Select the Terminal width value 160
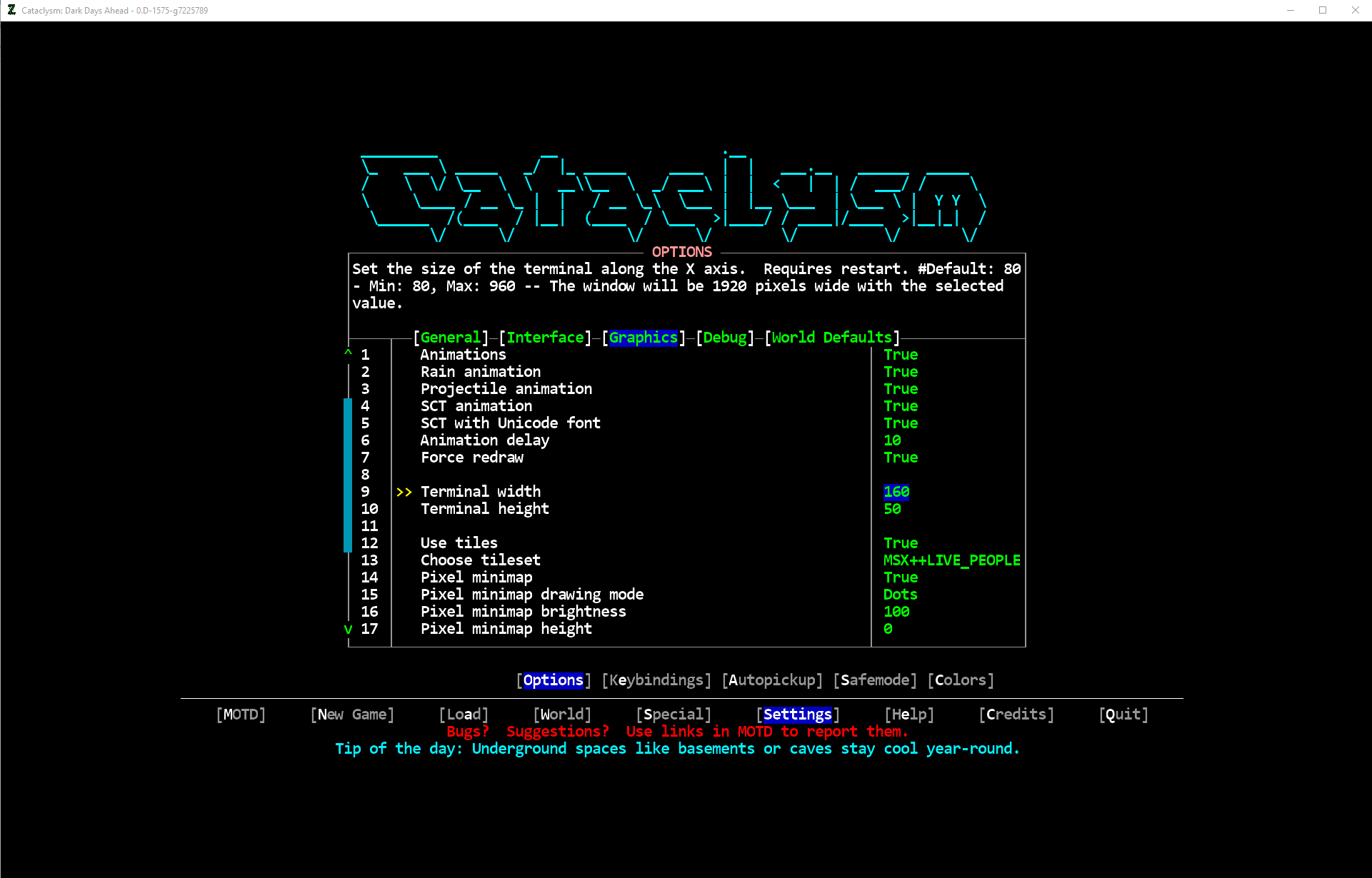This screenshot has width=1372, height=878. [896, 492]
